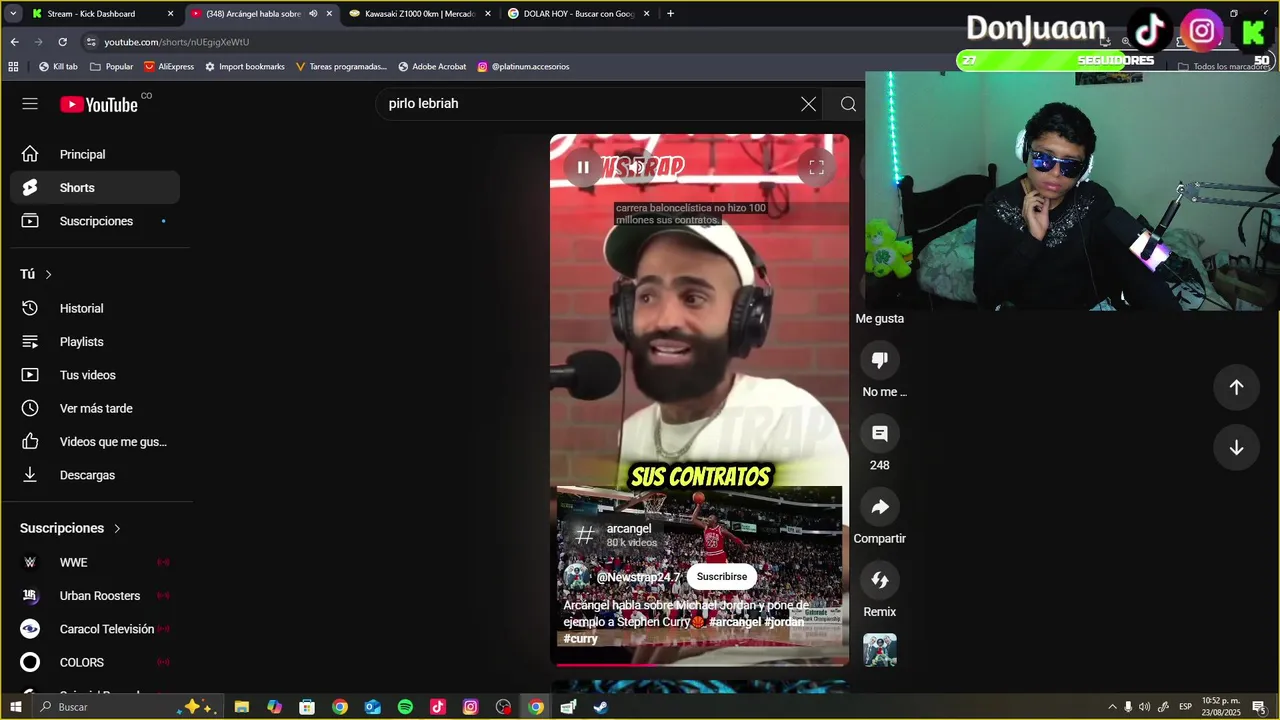Click the search magnifier button
1280x720 pixels.
tap(848, 104)
